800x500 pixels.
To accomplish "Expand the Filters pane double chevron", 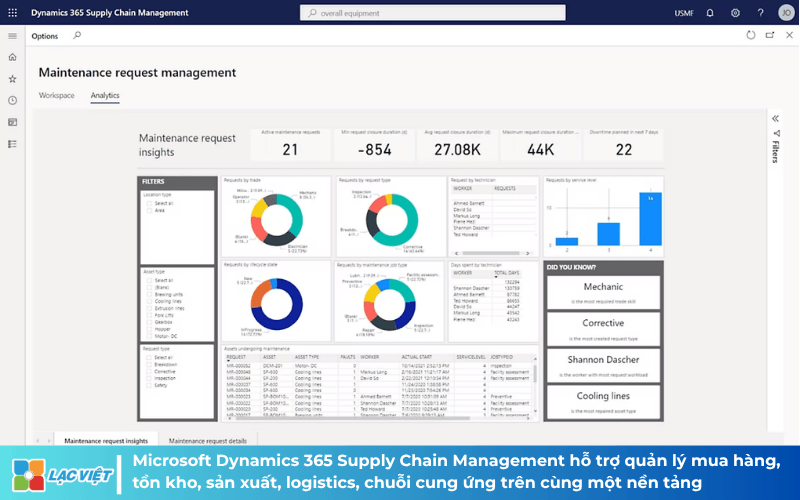I will click(x=776, y=118).
